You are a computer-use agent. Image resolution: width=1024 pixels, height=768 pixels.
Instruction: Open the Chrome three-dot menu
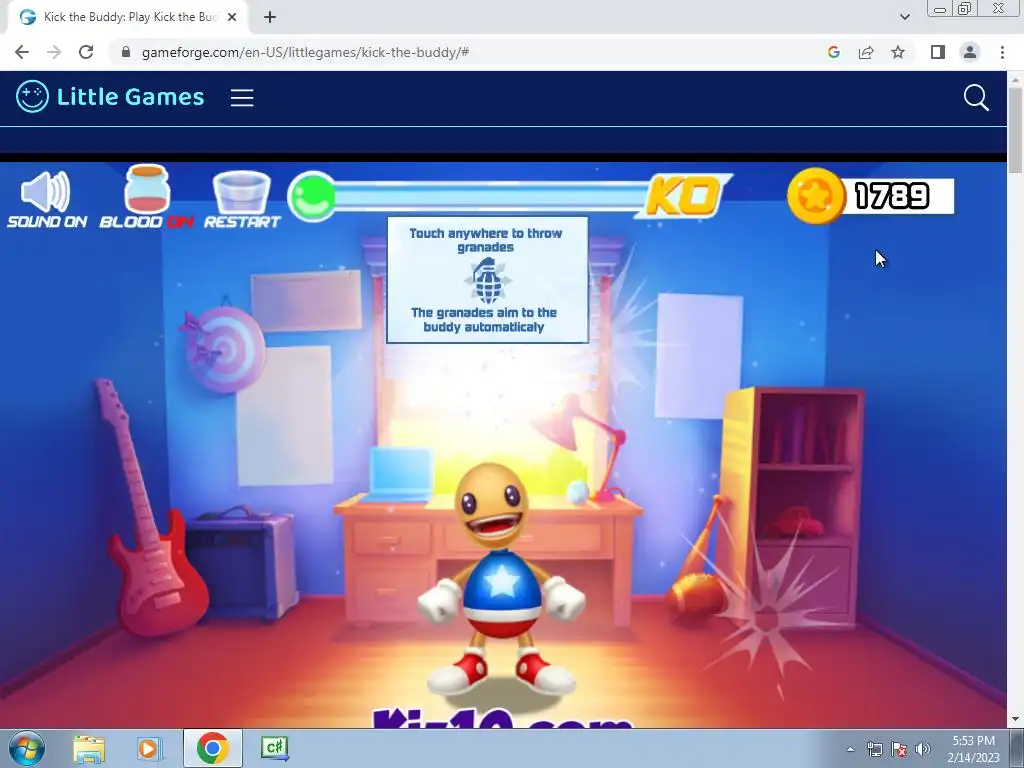(1002, 52)
